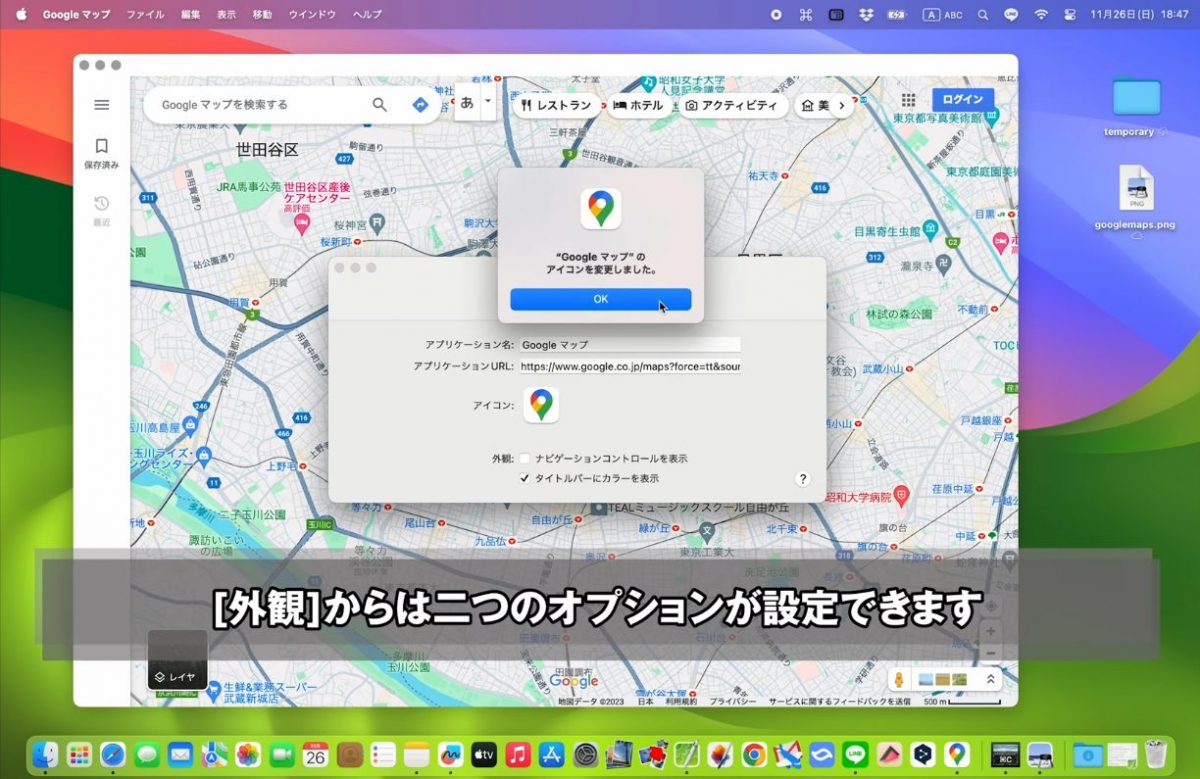Click the Pegman Street View icon

point(899,680)
